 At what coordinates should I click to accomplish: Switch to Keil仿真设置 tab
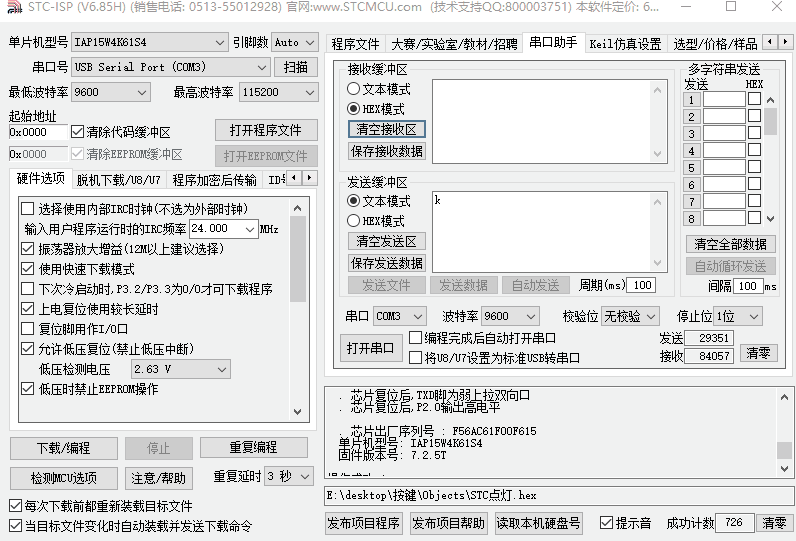[625, 44]
